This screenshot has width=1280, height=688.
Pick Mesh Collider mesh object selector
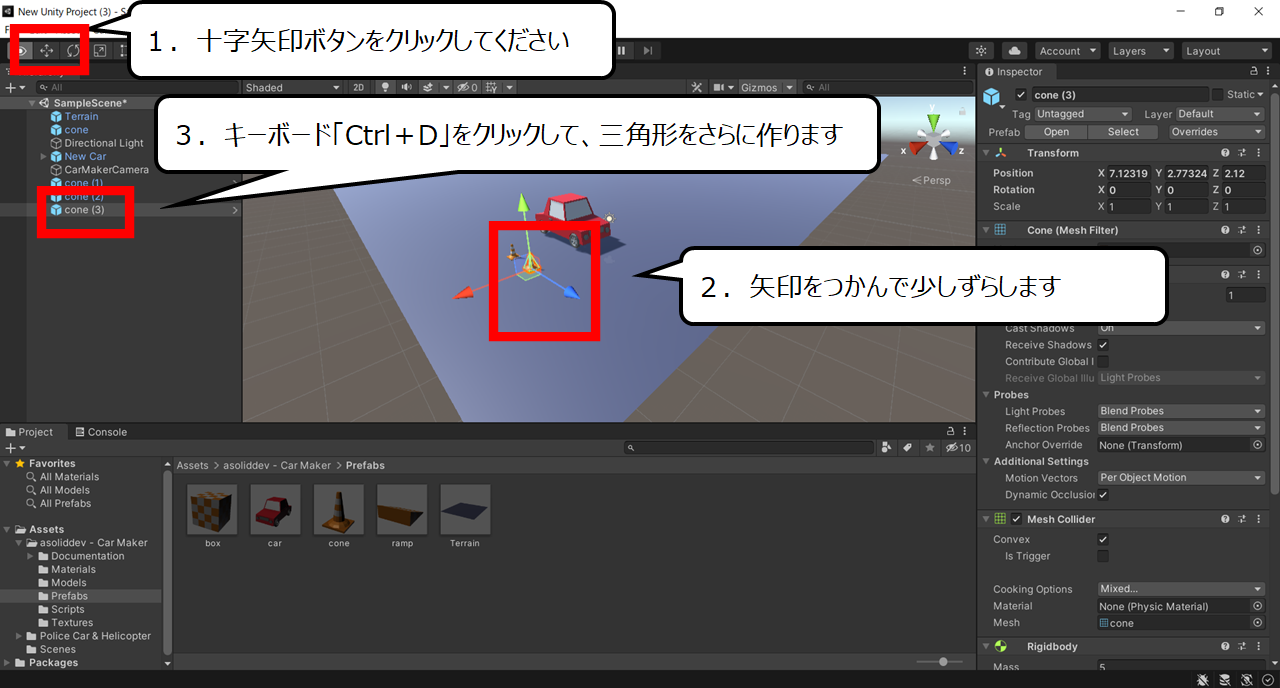[1257, 623]
